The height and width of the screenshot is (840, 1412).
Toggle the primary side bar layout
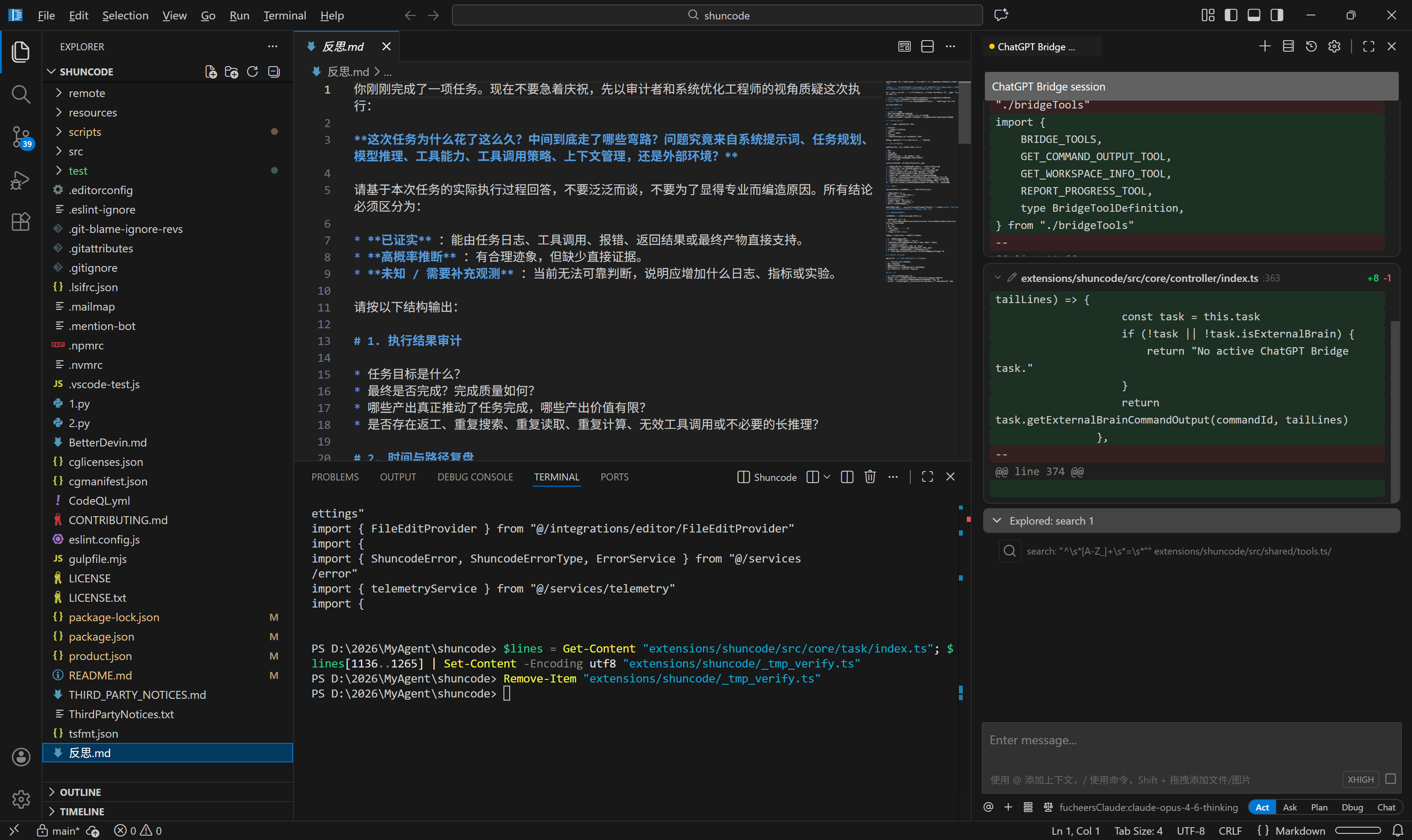(1231, 15)
